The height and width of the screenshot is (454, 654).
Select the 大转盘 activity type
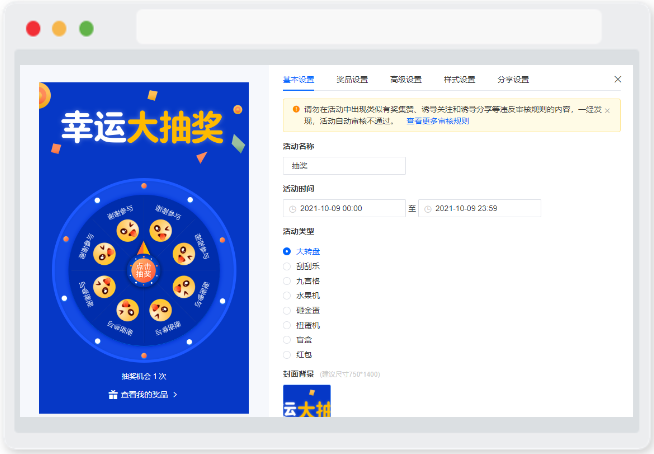[x=302, y=251]
